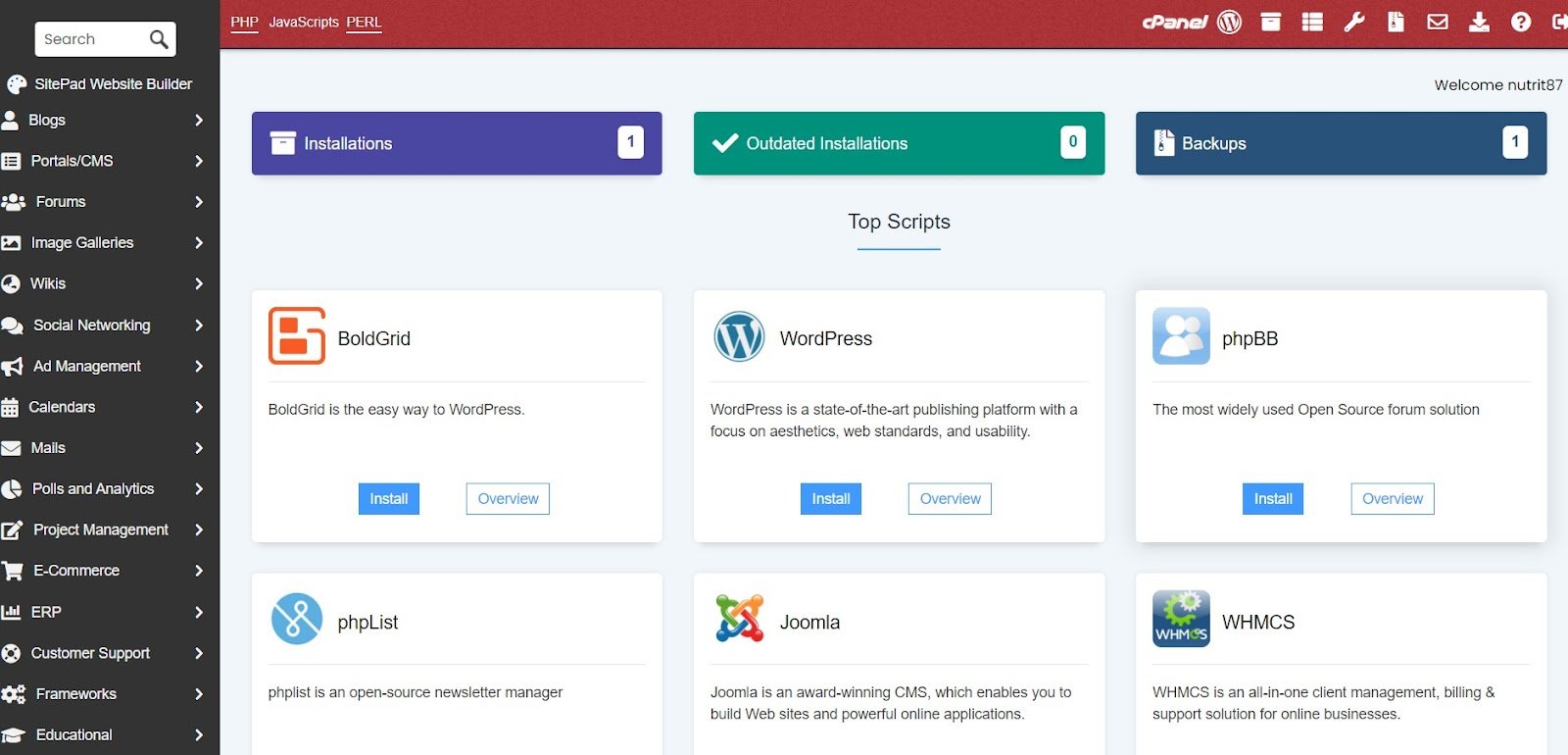
Task: Click the E-Commerce cart icon
Action: [12, 571]
